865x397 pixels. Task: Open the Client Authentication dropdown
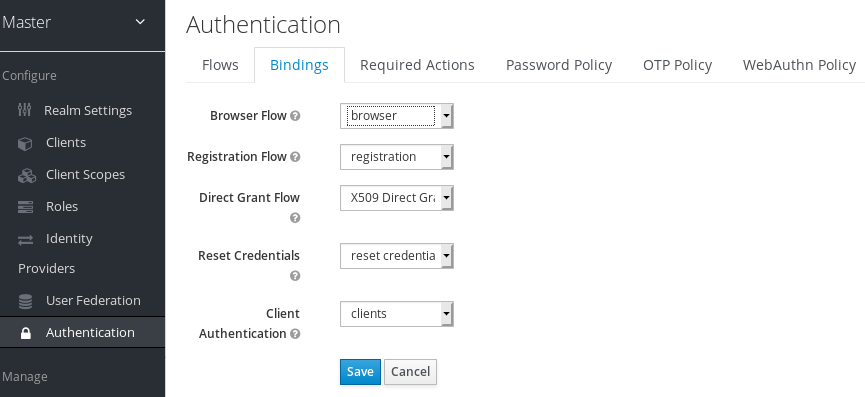point(397,314)
